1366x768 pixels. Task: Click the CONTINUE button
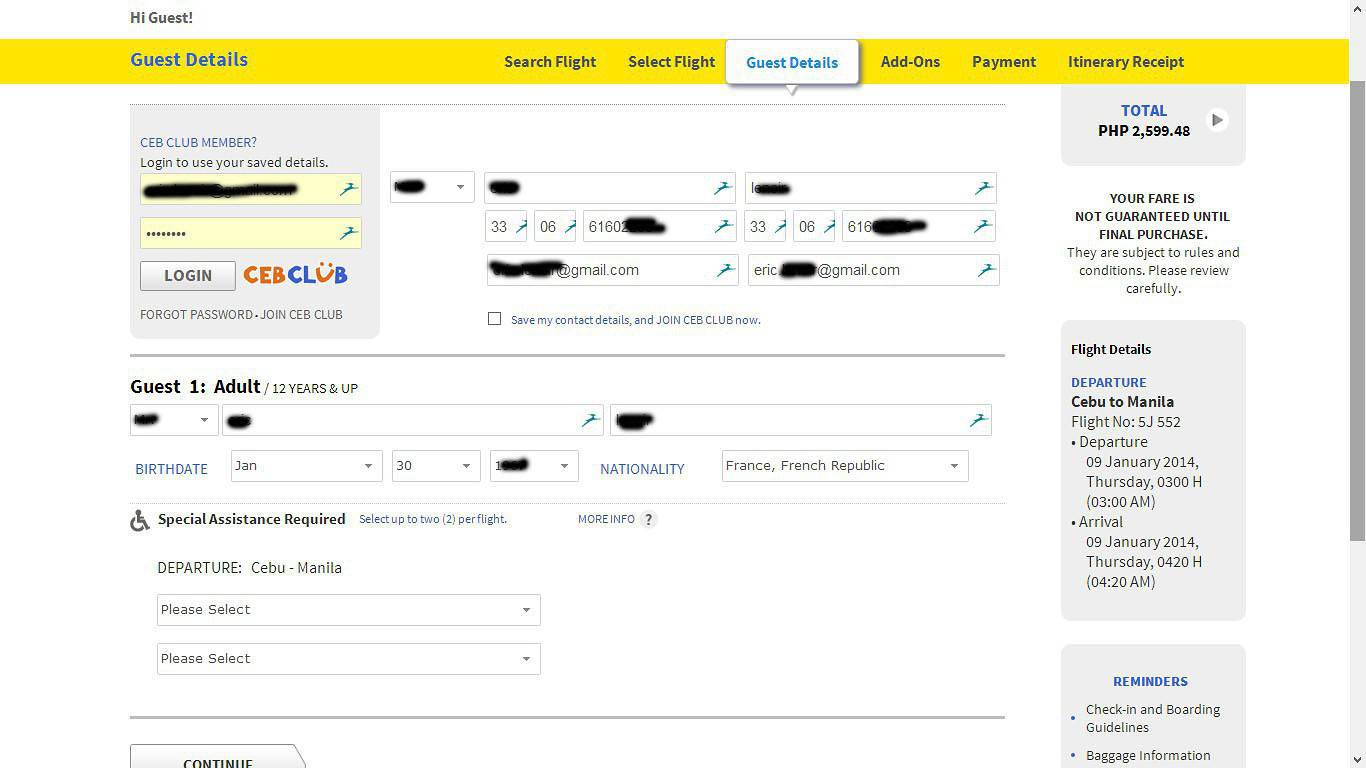coord(217,756)
